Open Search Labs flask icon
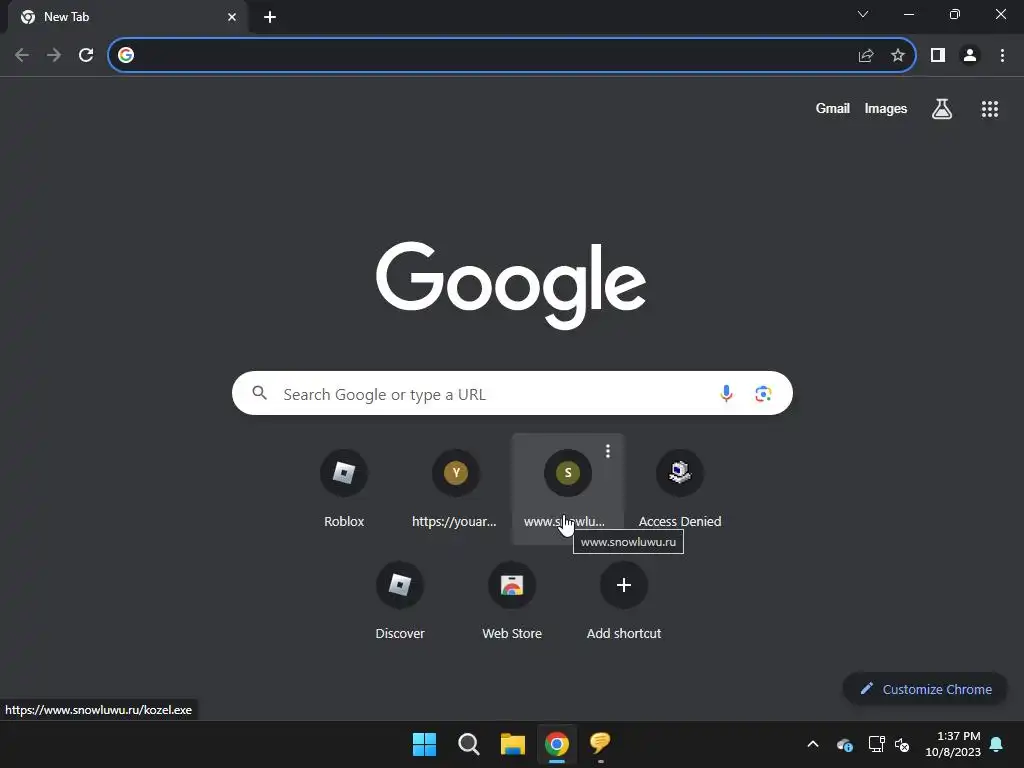1024x768 pixels. [x=942, y=109]
